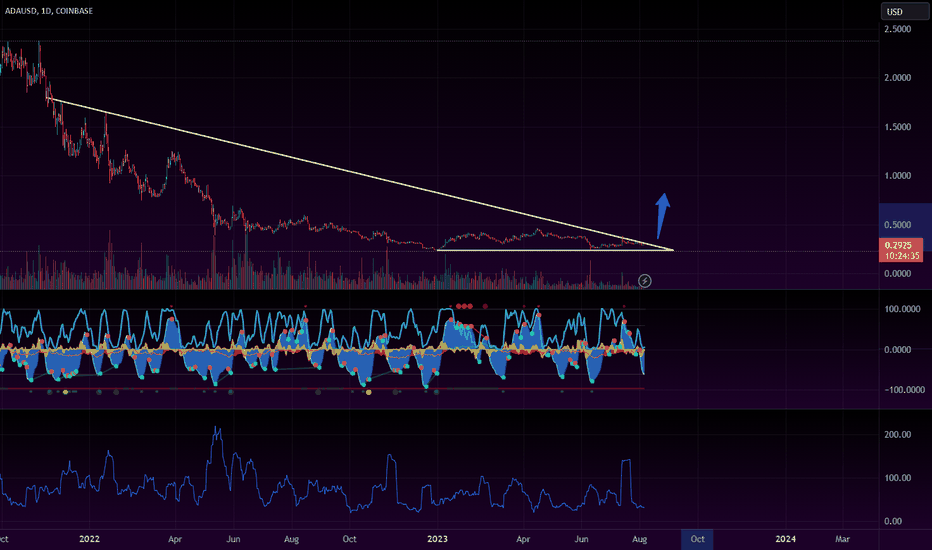Click the 2.5000 price axis label
This screenshot has height=550, width=932.
(898, 29)
